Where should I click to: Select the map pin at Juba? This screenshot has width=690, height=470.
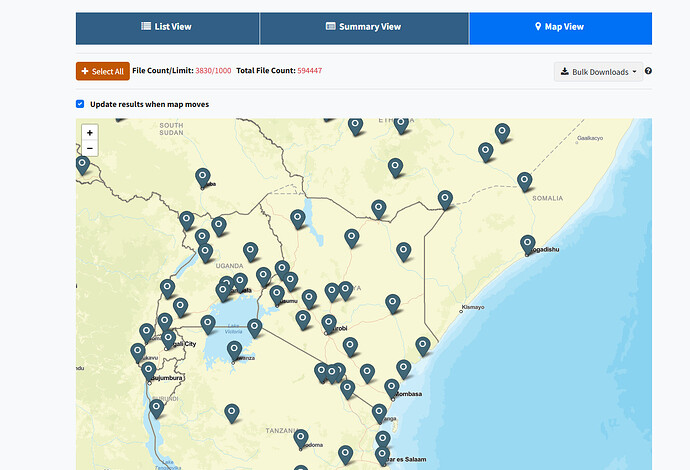pos(203,176)
